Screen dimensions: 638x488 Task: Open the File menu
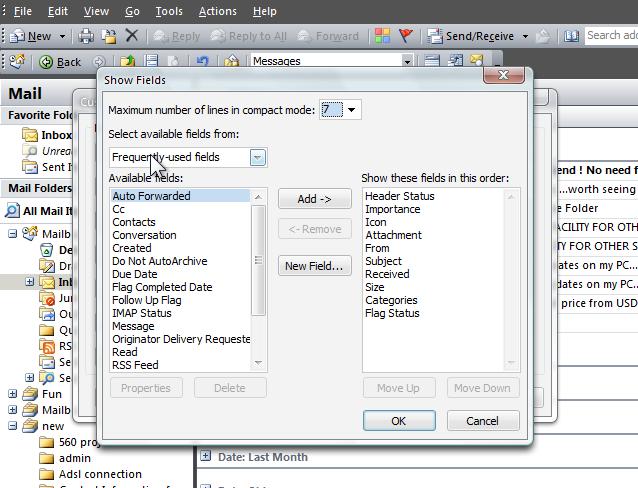(x=22, y=11)
